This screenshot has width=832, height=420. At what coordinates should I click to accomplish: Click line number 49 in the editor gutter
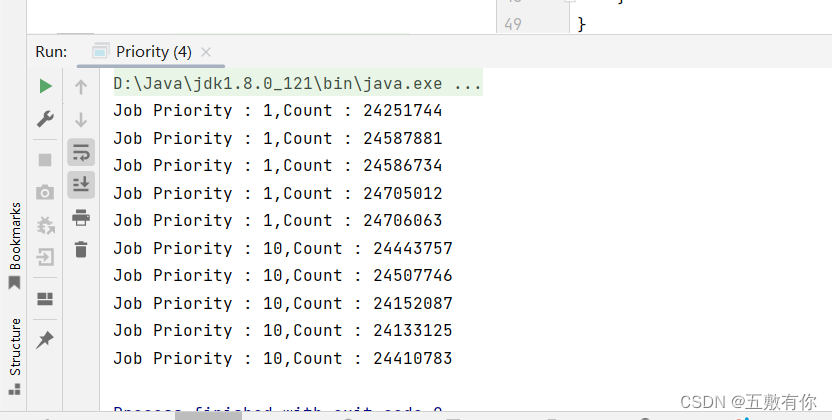tap(513, 24)
